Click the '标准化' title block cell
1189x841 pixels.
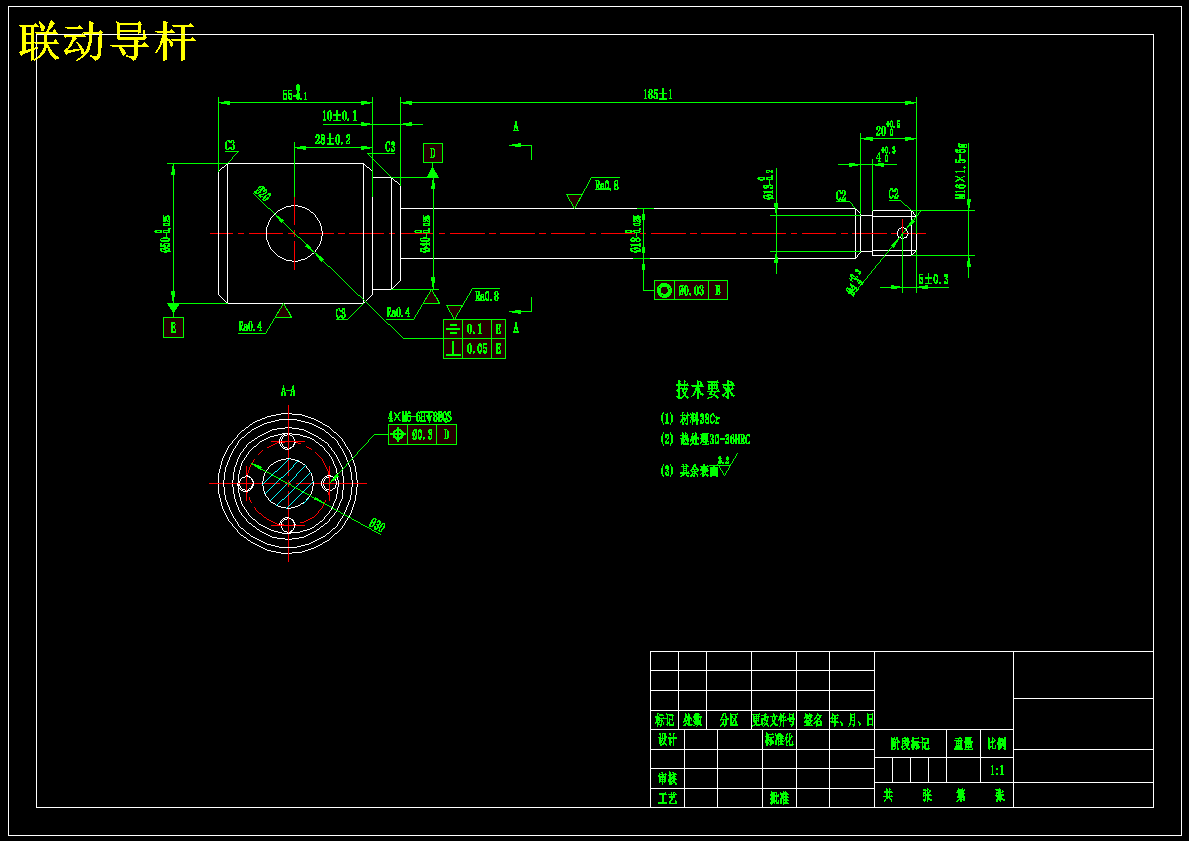[x=780, y=739]
